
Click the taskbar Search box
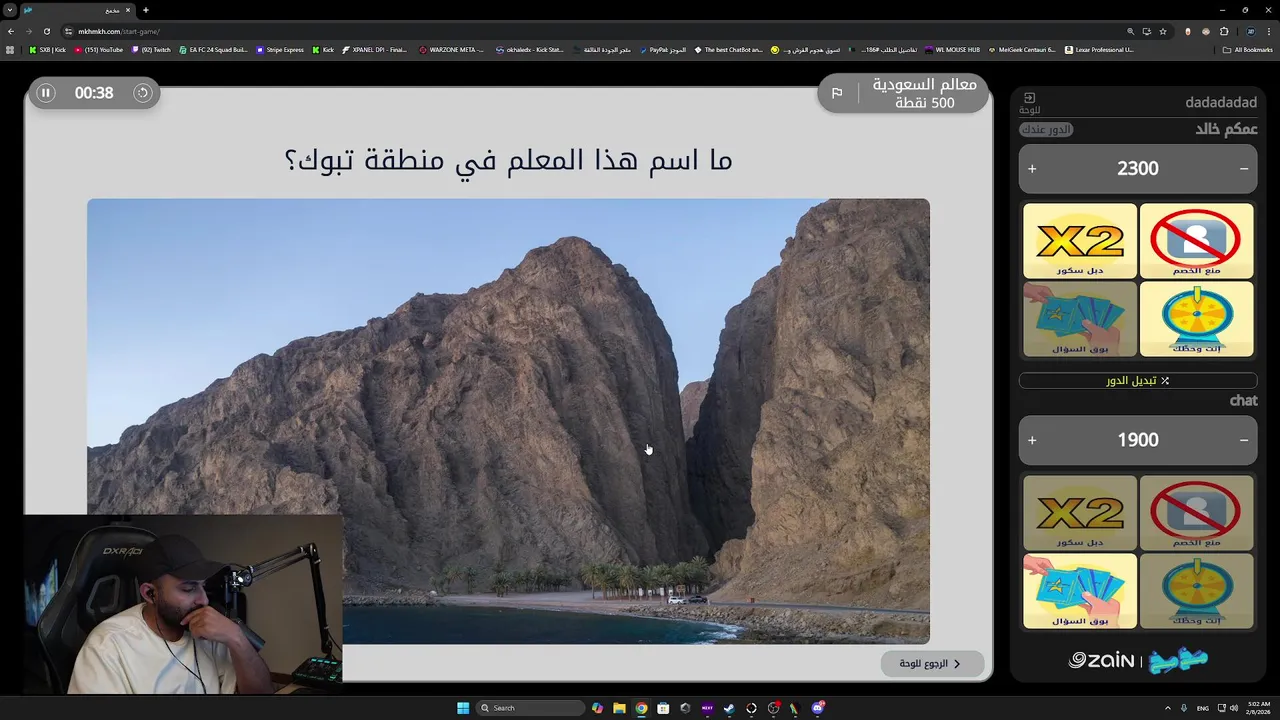coord(529,708)
